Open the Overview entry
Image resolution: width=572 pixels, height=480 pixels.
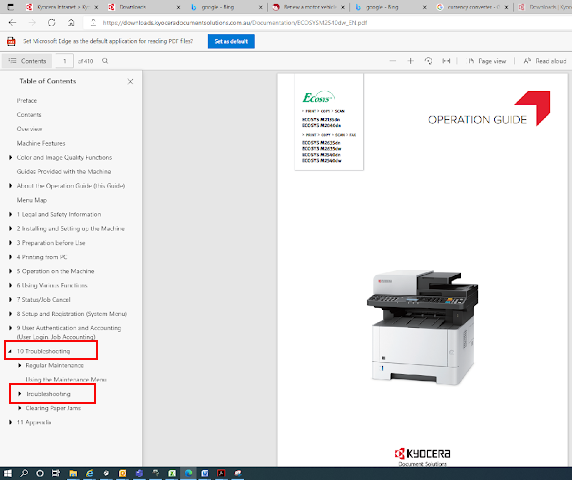pos(29,129)
